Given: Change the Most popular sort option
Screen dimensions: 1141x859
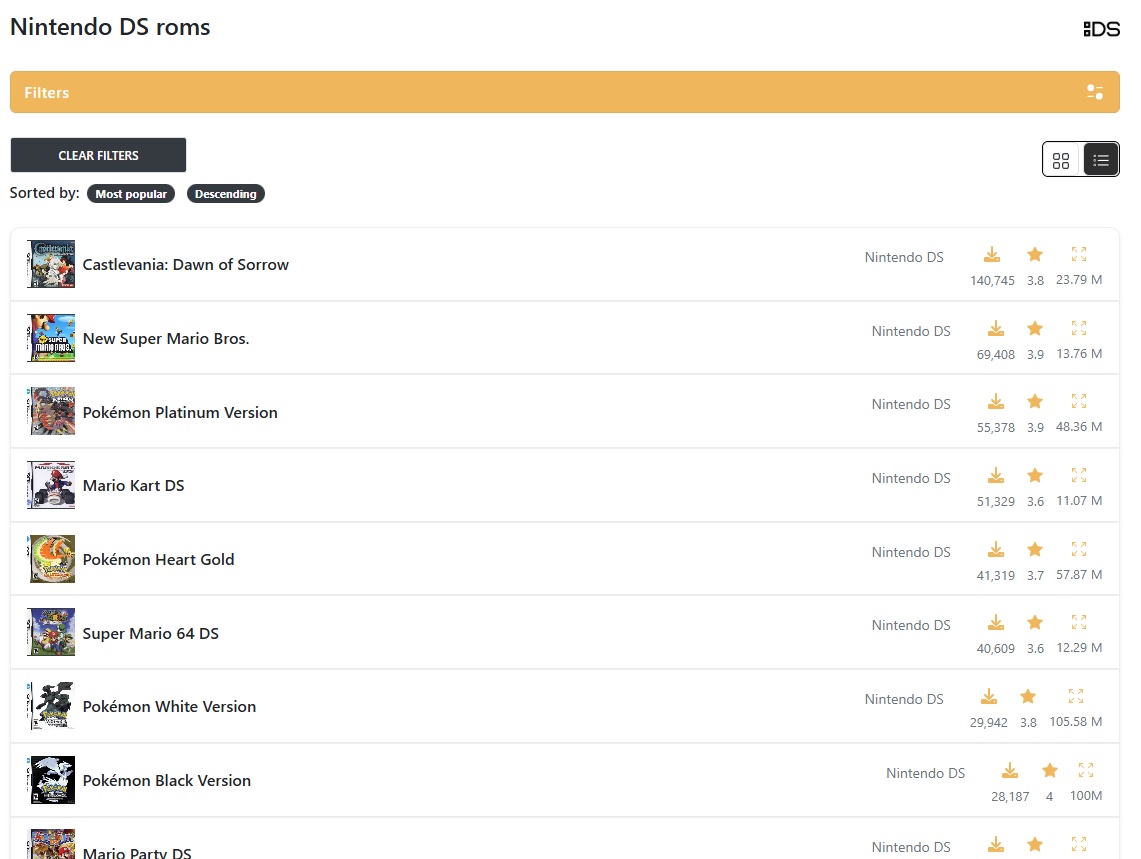Looking at the screenshot, I should (131, 194).
